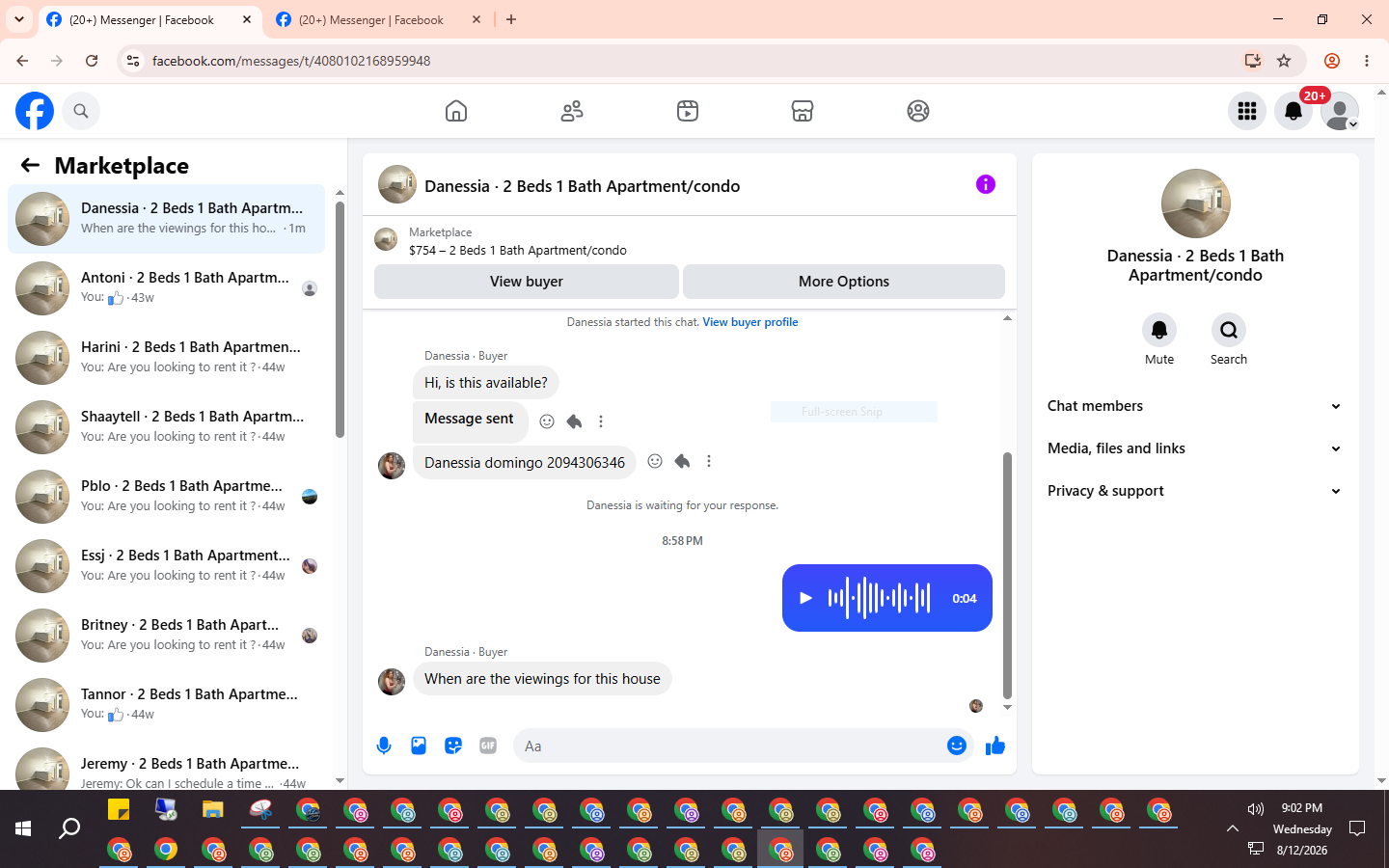Screen dimensions: 1389x868
Task: Attach a photo with image icon
Action: [419, 746]
